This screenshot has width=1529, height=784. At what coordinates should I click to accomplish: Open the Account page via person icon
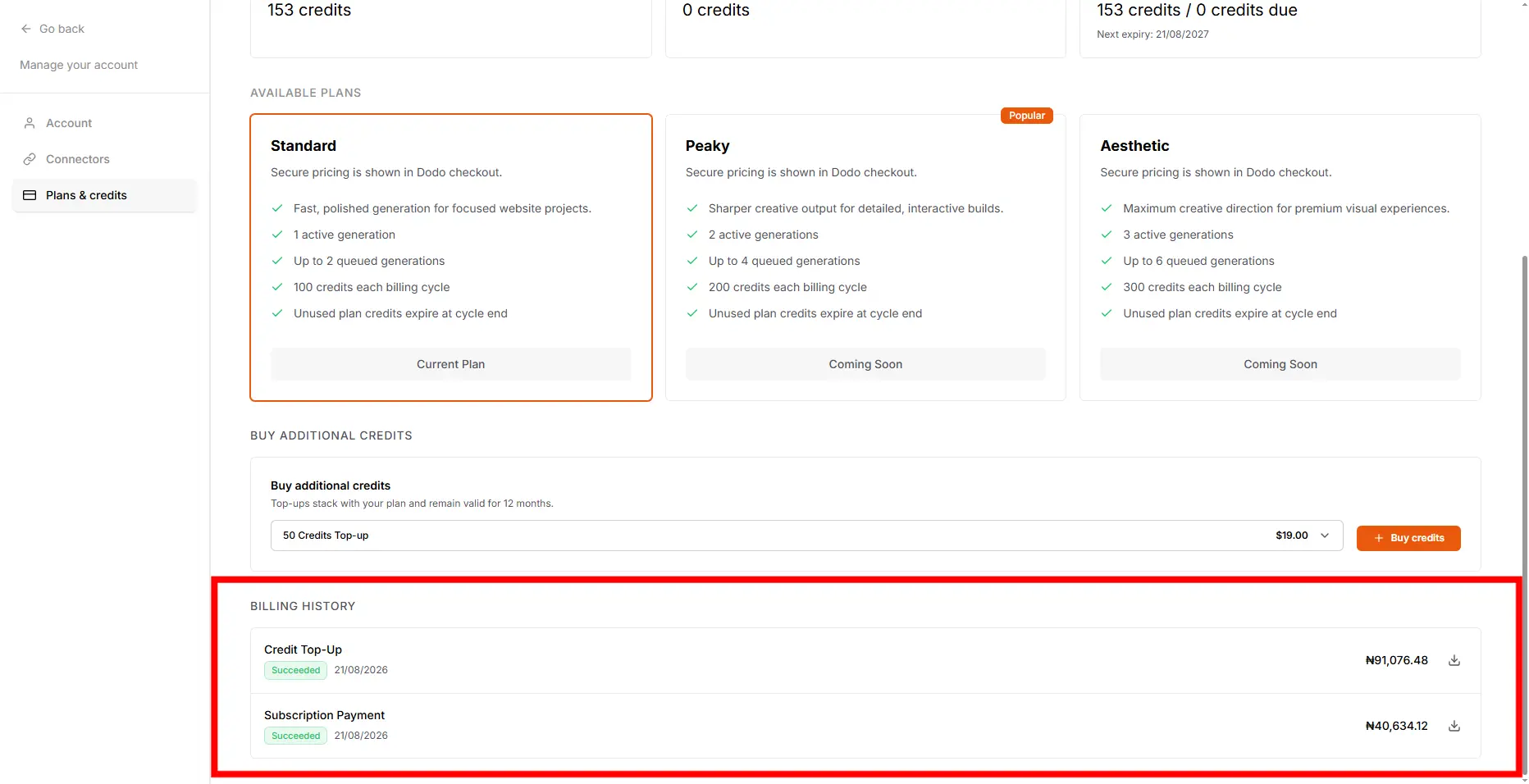coord(30,123)
